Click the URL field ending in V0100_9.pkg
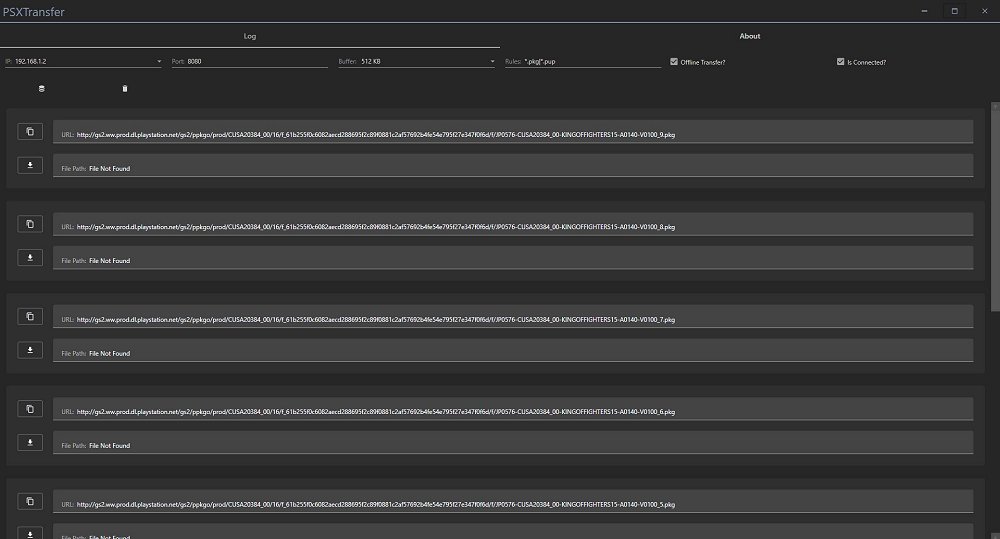 (513, 131)
